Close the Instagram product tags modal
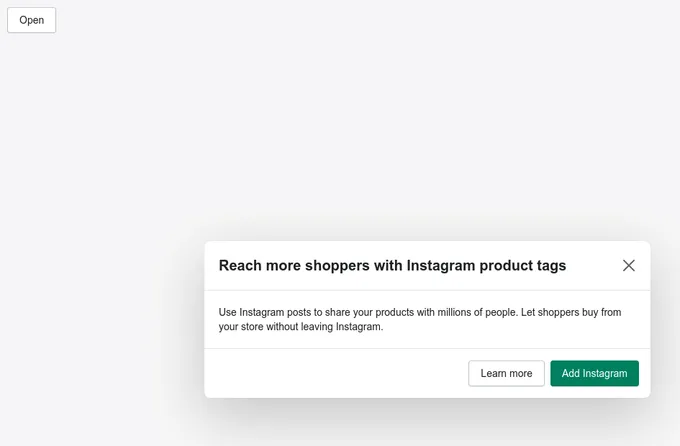 628,266
